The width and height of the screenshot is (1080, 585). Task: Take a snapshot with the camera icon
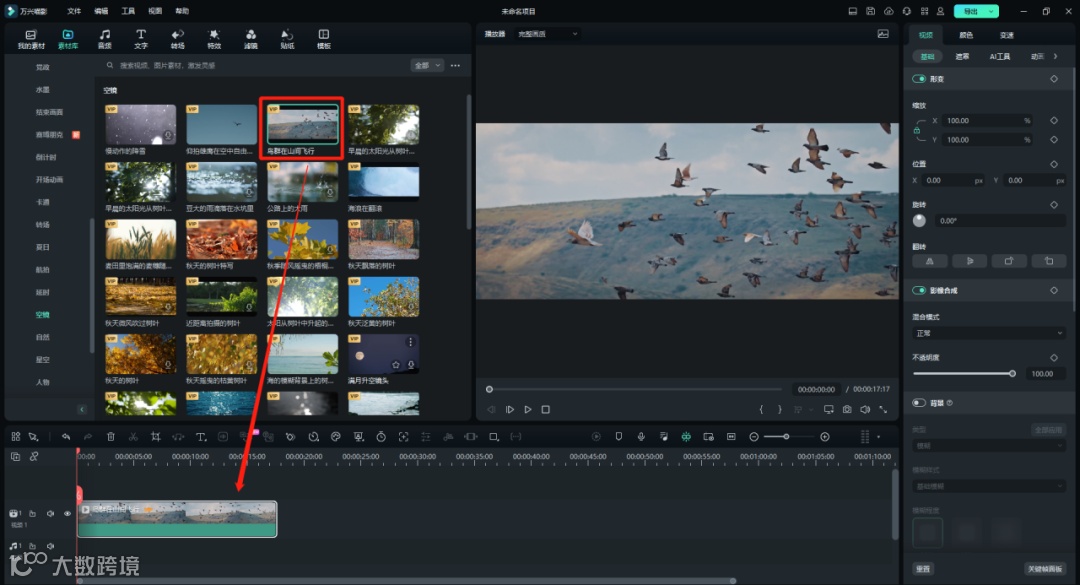[847, 409]
